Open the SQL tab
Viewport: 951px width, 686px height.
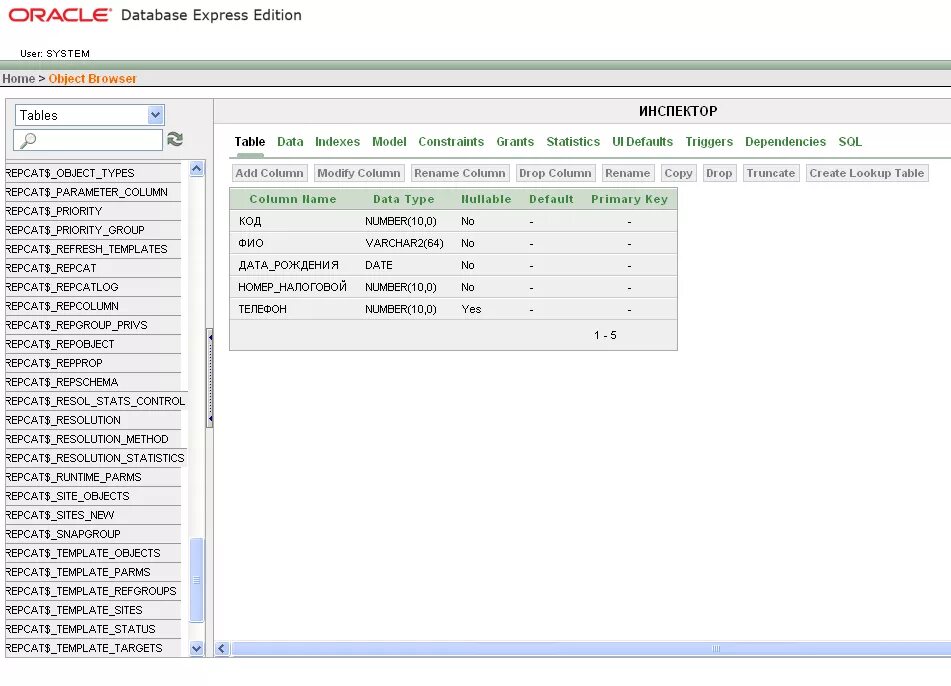tap(850, 141)
